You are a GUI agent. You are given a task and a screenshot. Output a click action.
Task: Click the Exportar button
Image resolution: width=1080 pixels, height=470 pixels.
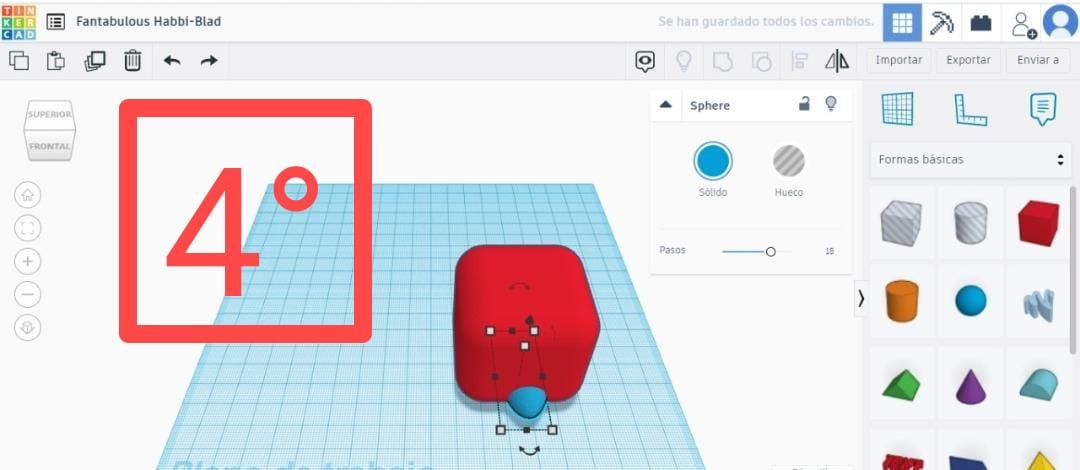(968, 60)
